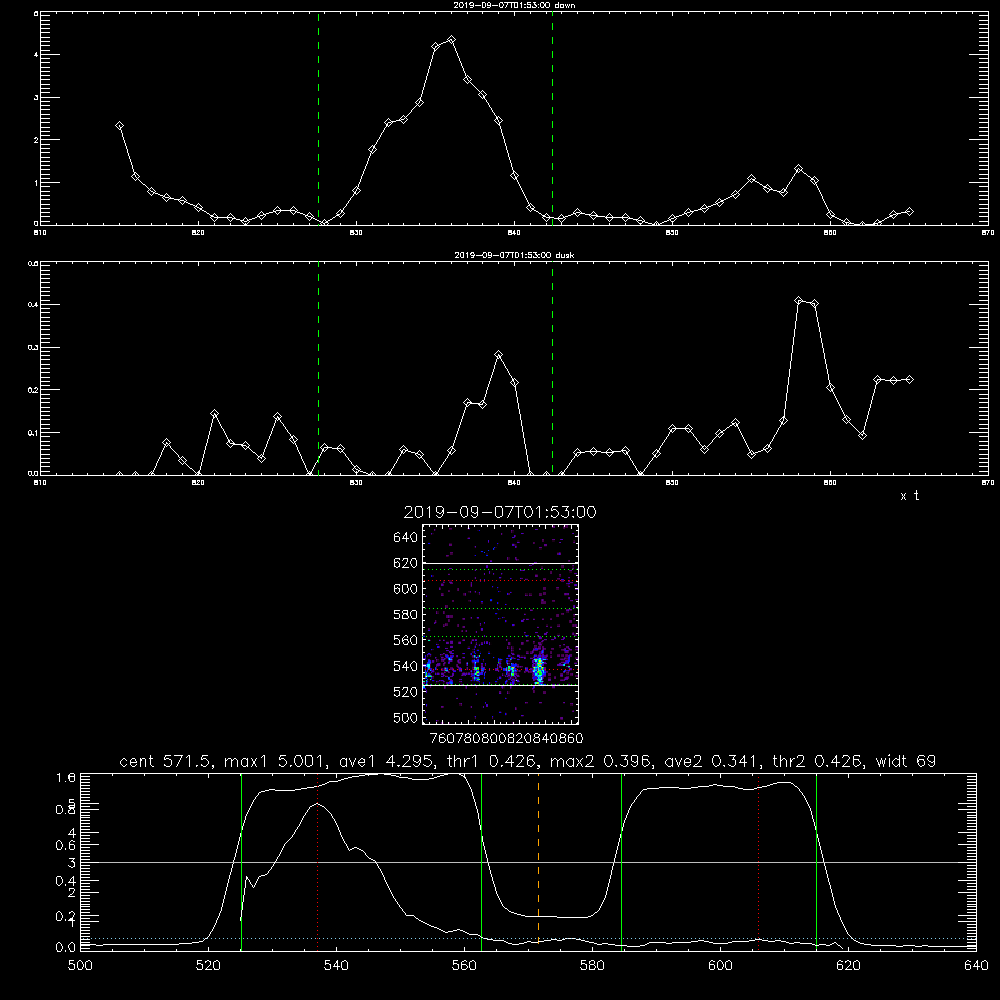Click the solid green line near 585 in bottom plot
The height and width of the screenshot is (1000, 1000).
pyautogui.click(x=621, y=861)
